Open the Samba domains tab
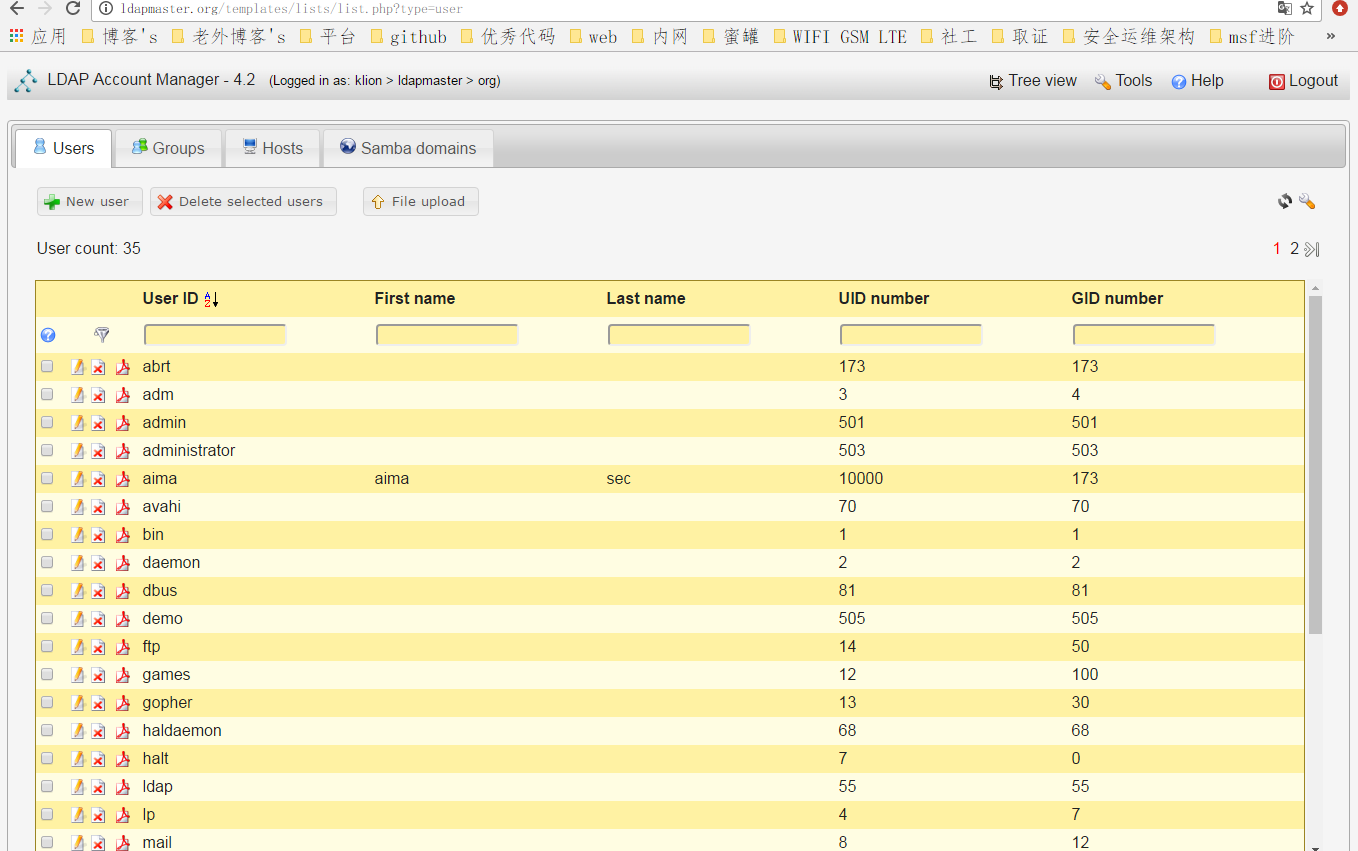 407,148
